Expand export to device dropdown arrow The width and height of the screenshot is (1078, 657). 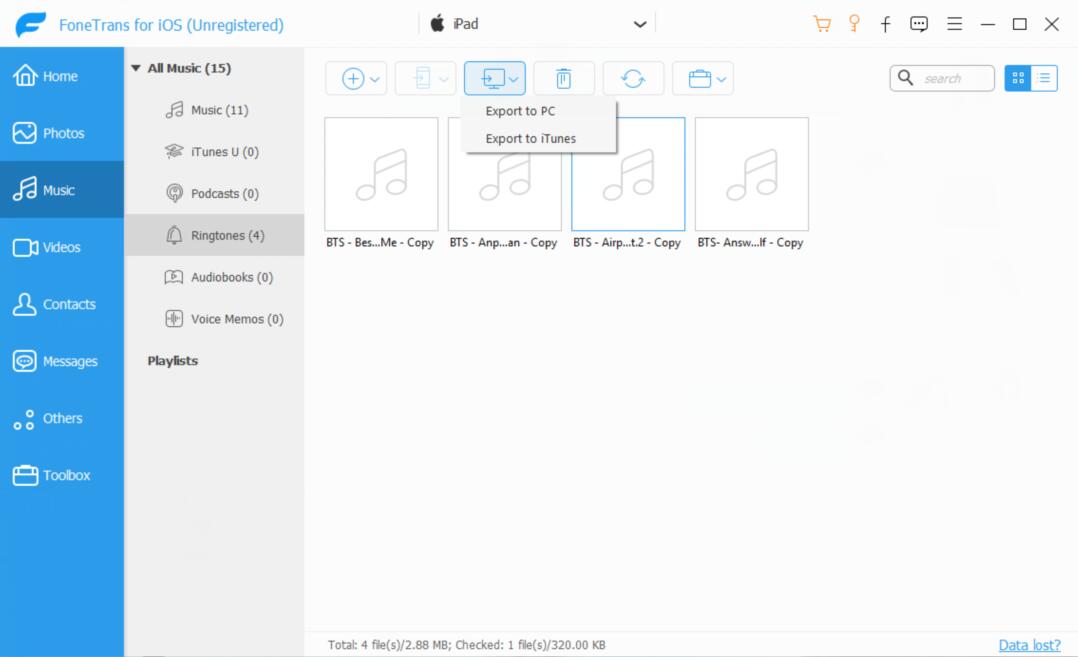(x=444, y=80)
